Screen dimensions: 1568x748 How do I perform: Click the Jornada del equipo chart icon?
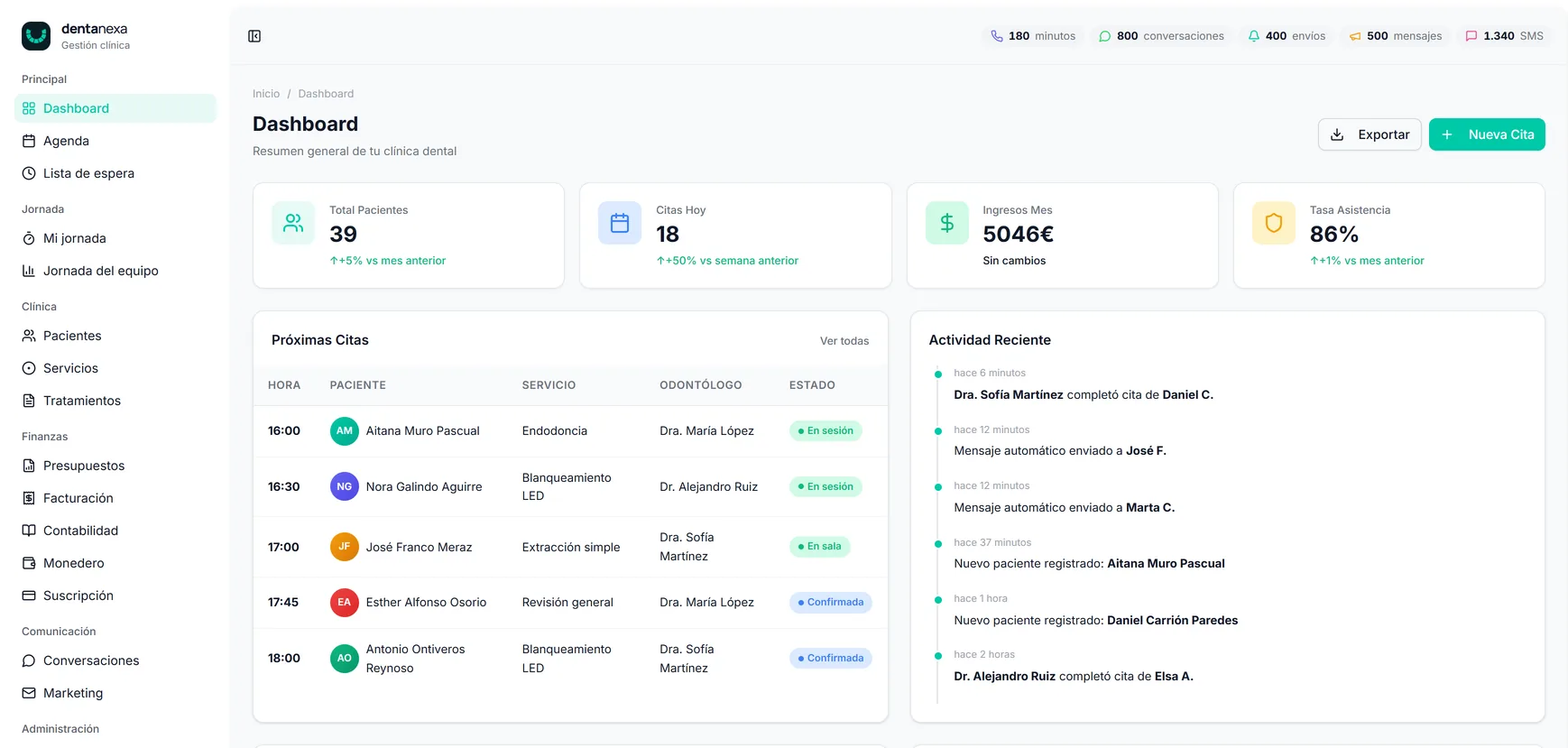pyautogui.click(x=29, y=271)
